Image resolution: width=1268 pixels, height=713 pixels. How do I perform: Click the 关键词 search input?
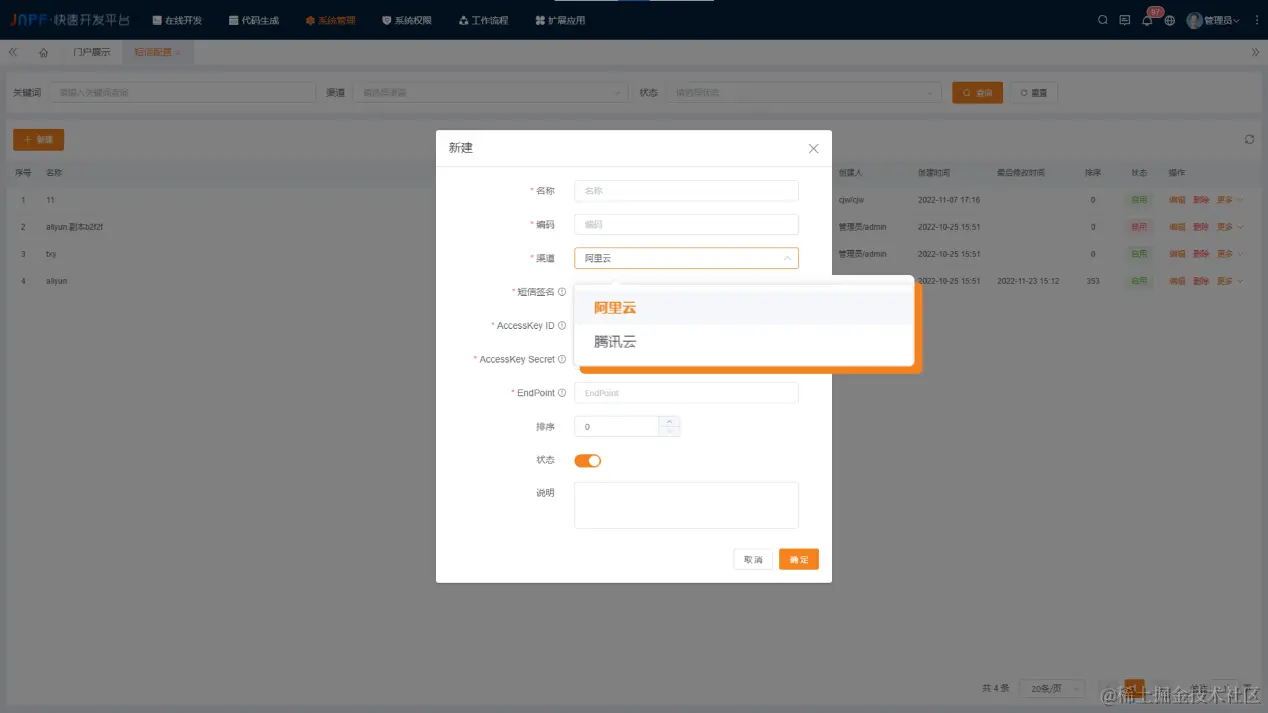(182, 92)
